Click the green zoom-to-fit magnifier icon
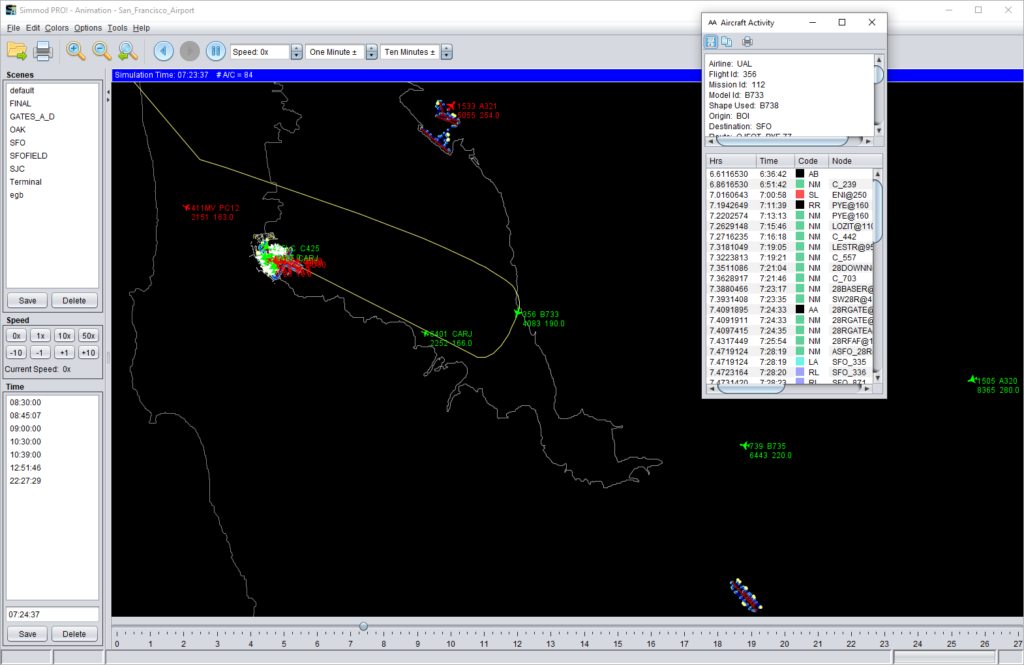Screen dimensions: 1024x665 [127, 51]
